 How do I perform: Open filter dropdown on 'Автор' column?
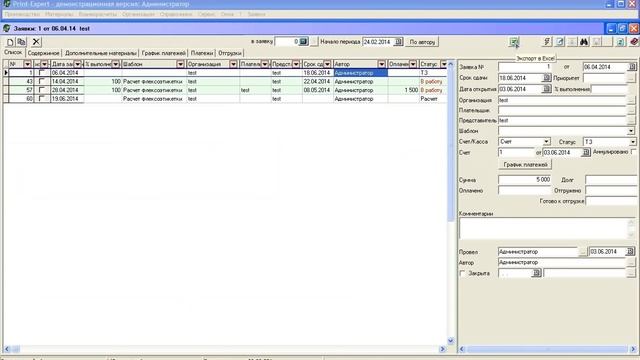tap(382, 64)
